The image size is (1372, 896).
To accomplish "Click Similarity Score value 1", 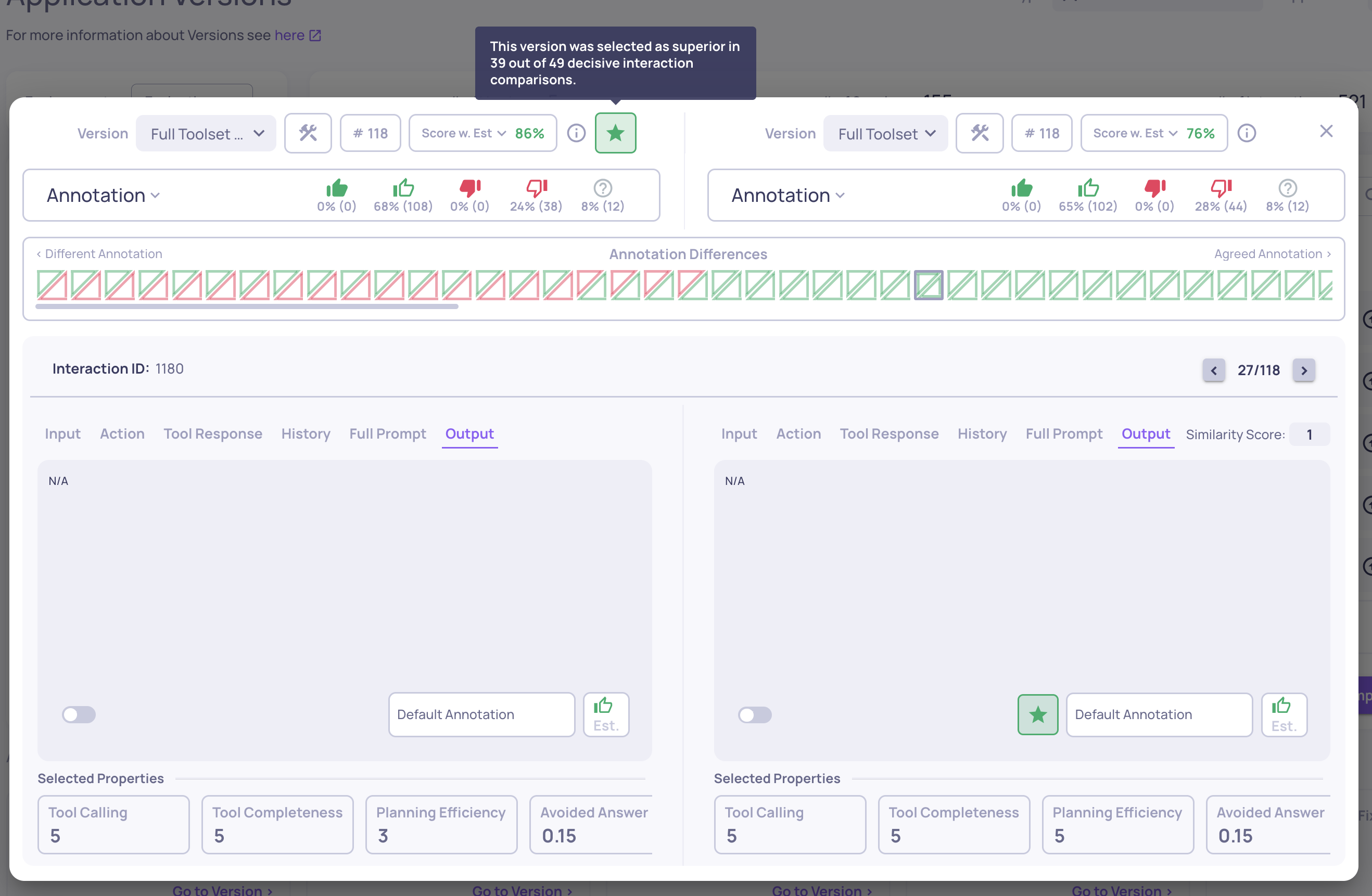I will click(1309, 434).
